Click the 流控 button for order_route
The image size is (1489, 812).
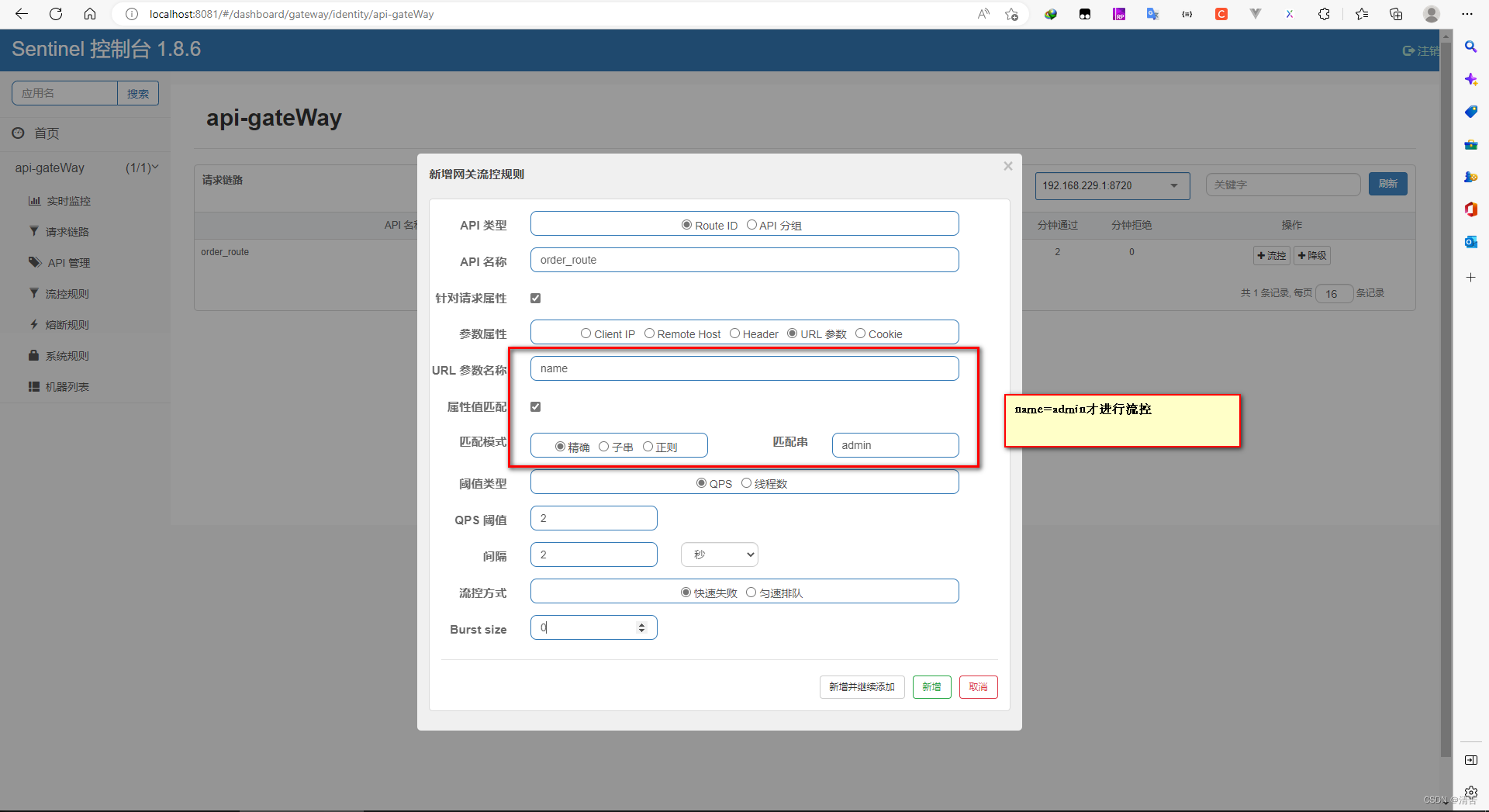(1271, 255)
